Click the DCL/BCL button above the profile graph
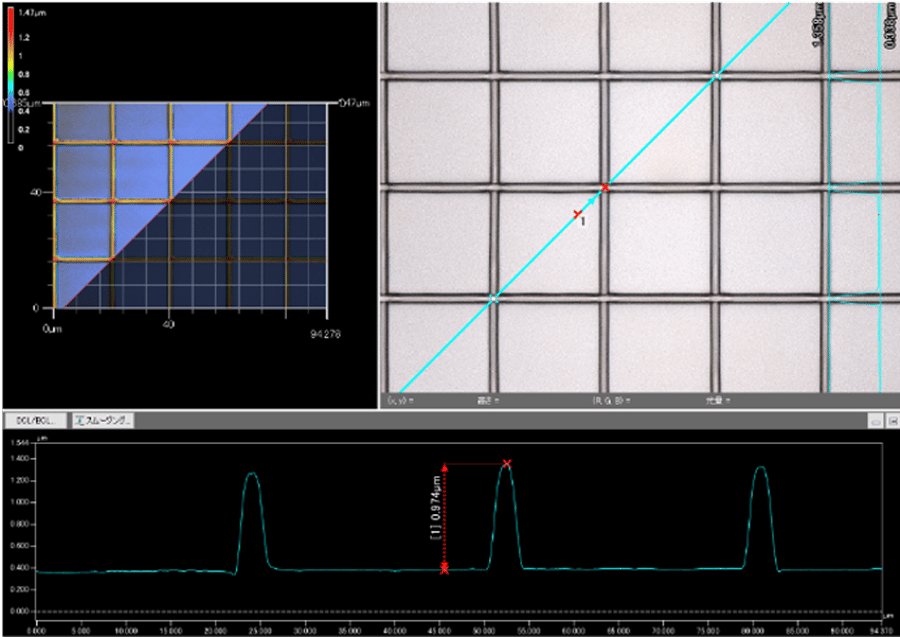The image size is (900, 637). [36, 421]
